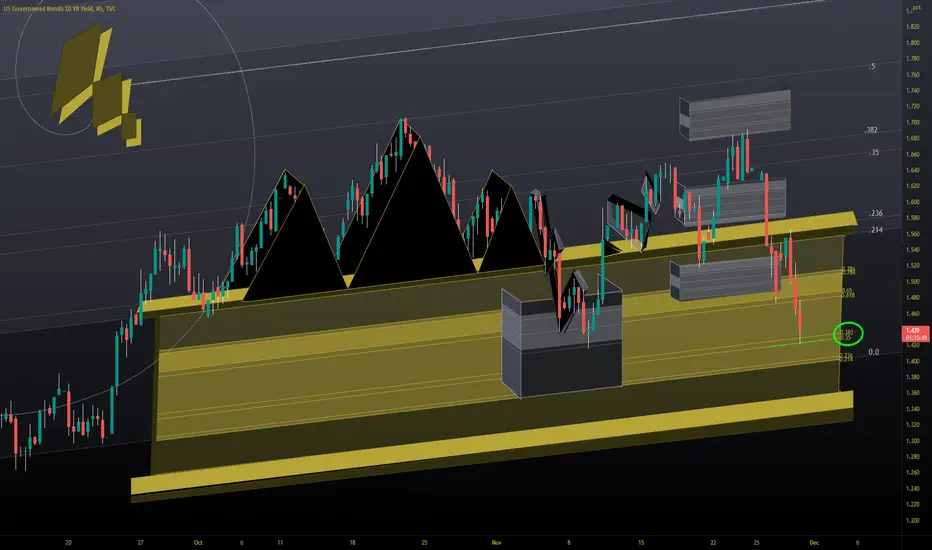Click 1.580 on the price scale
Screen dimensions: 932x550
[x=912, y=218]
